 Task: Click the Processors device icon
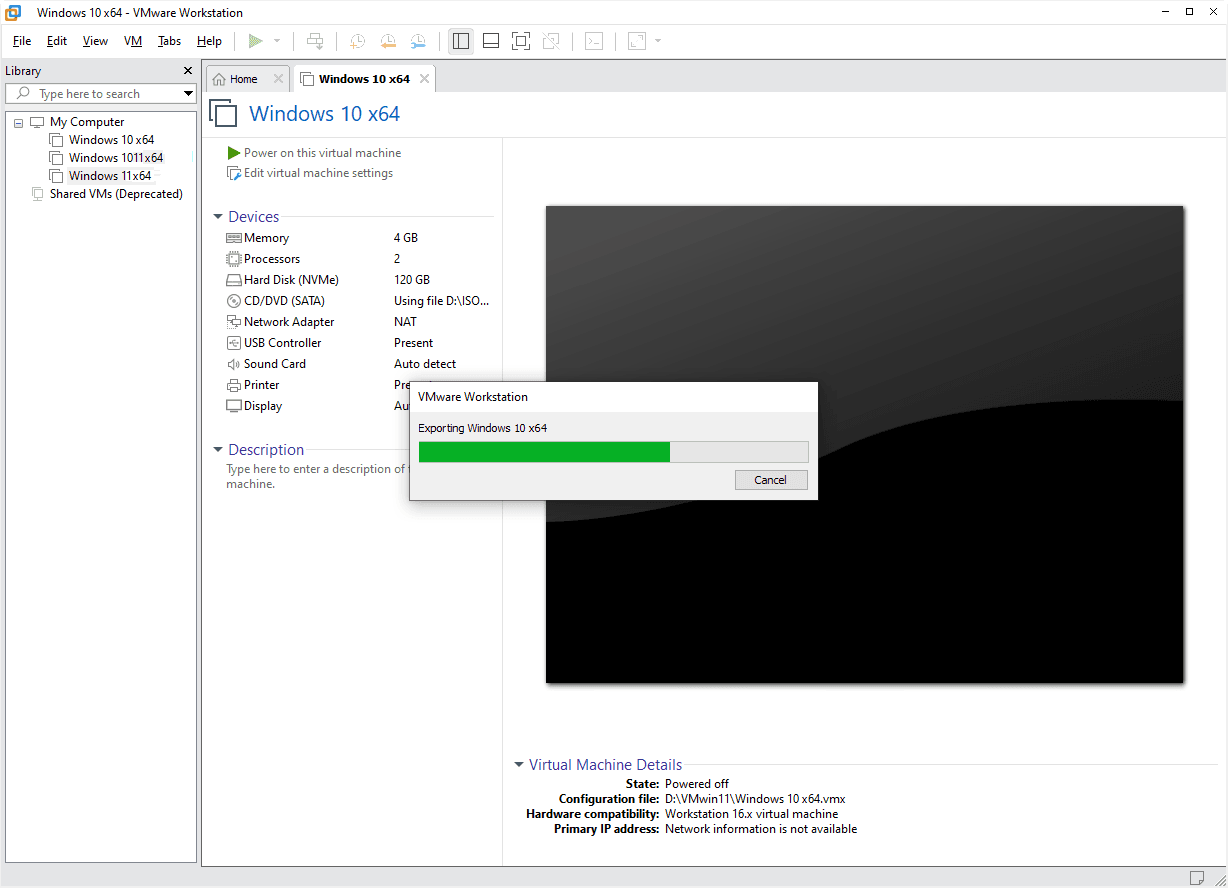click(234, 259)
